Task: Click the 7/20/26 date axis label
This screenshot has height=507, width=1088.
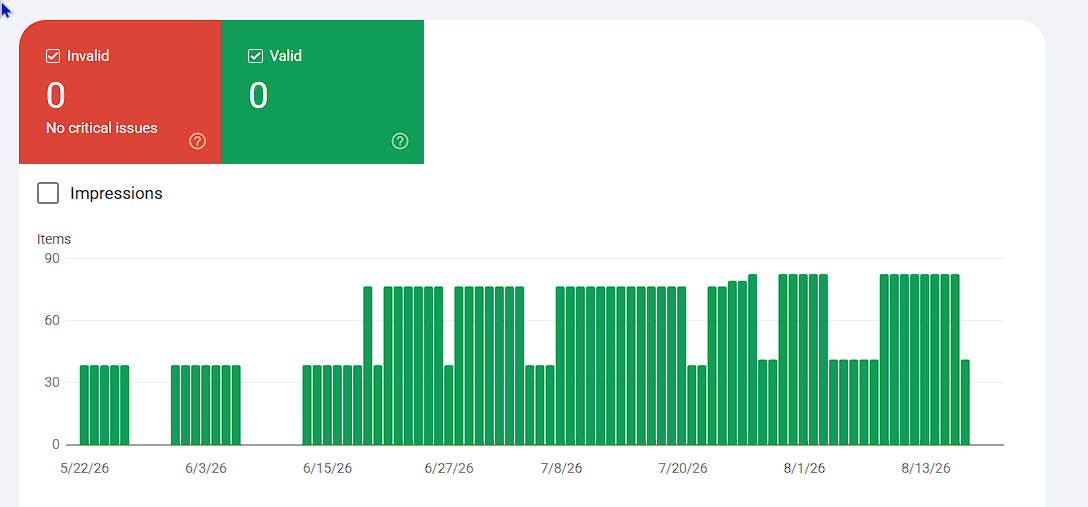Action: pyautogui.click(x=683, y=469)
